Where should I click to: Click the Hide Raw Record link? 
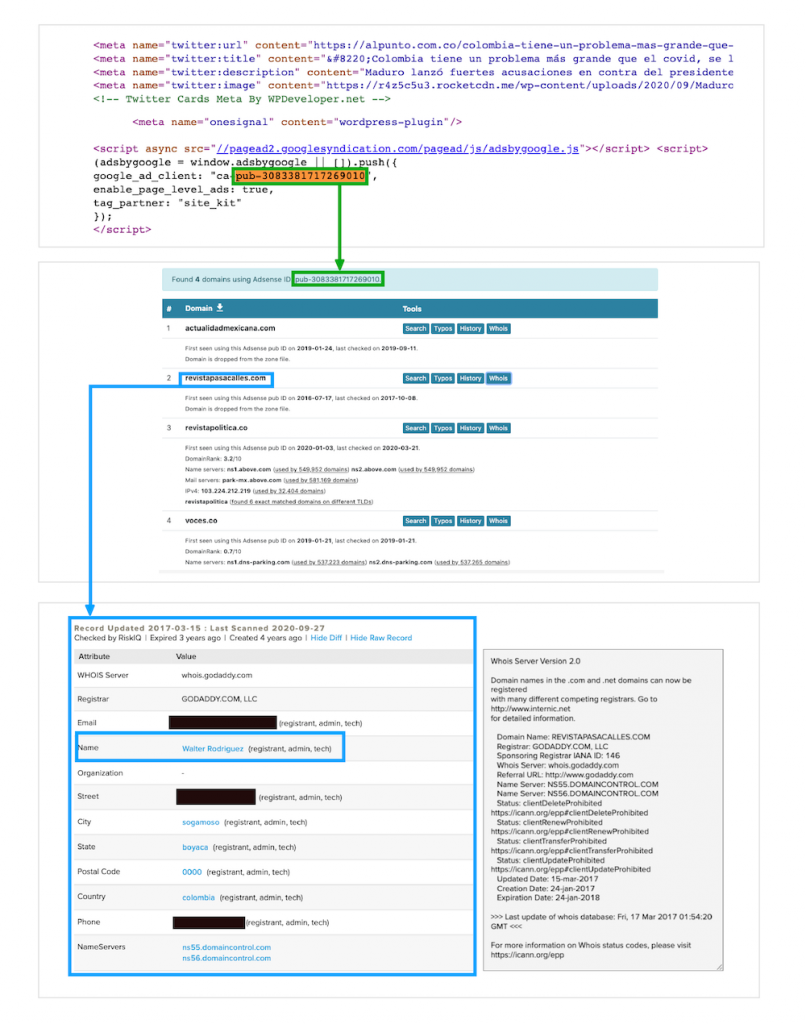[x=381, y=638]
